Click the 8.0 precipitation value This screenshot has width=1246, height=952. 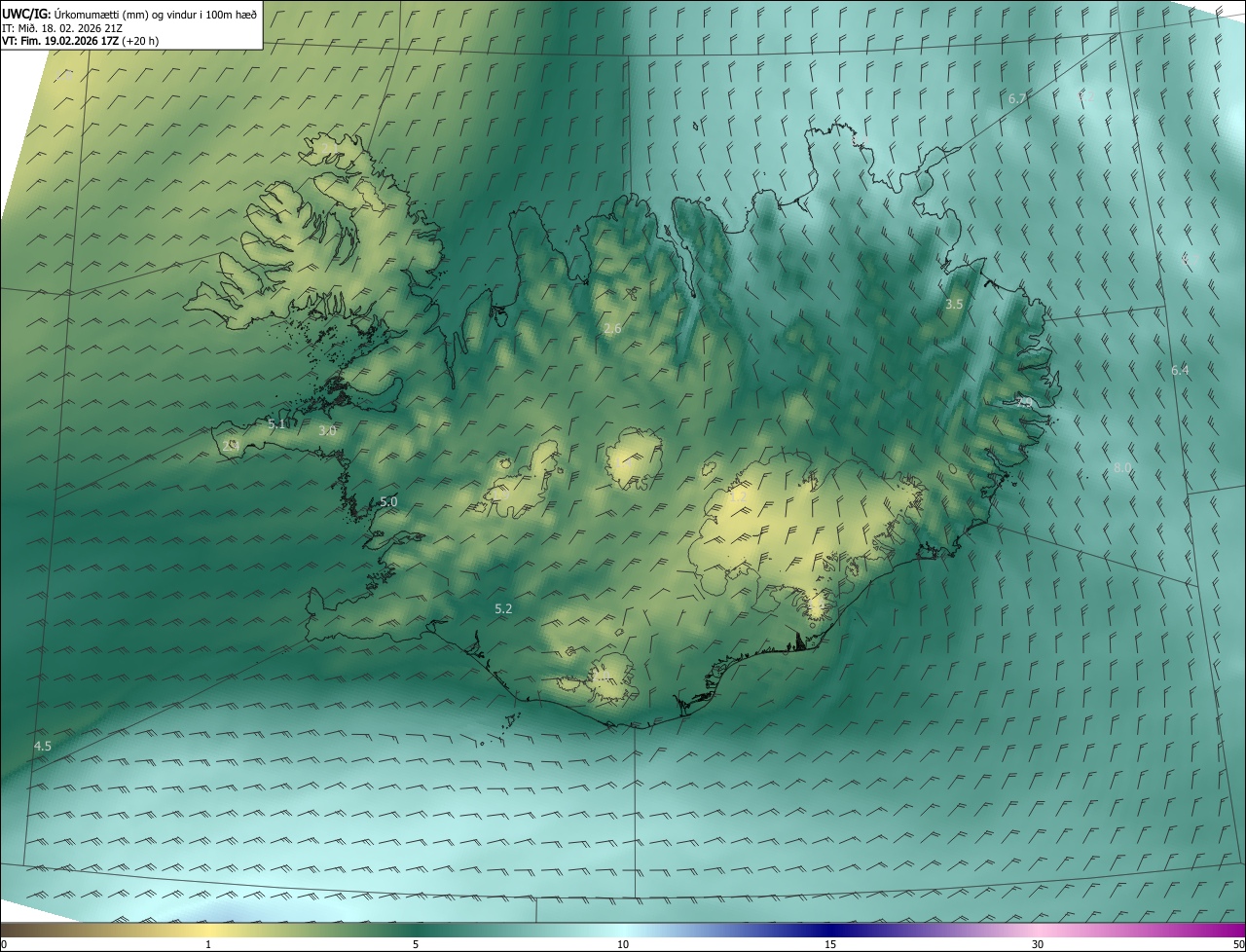pos(1122,467)
